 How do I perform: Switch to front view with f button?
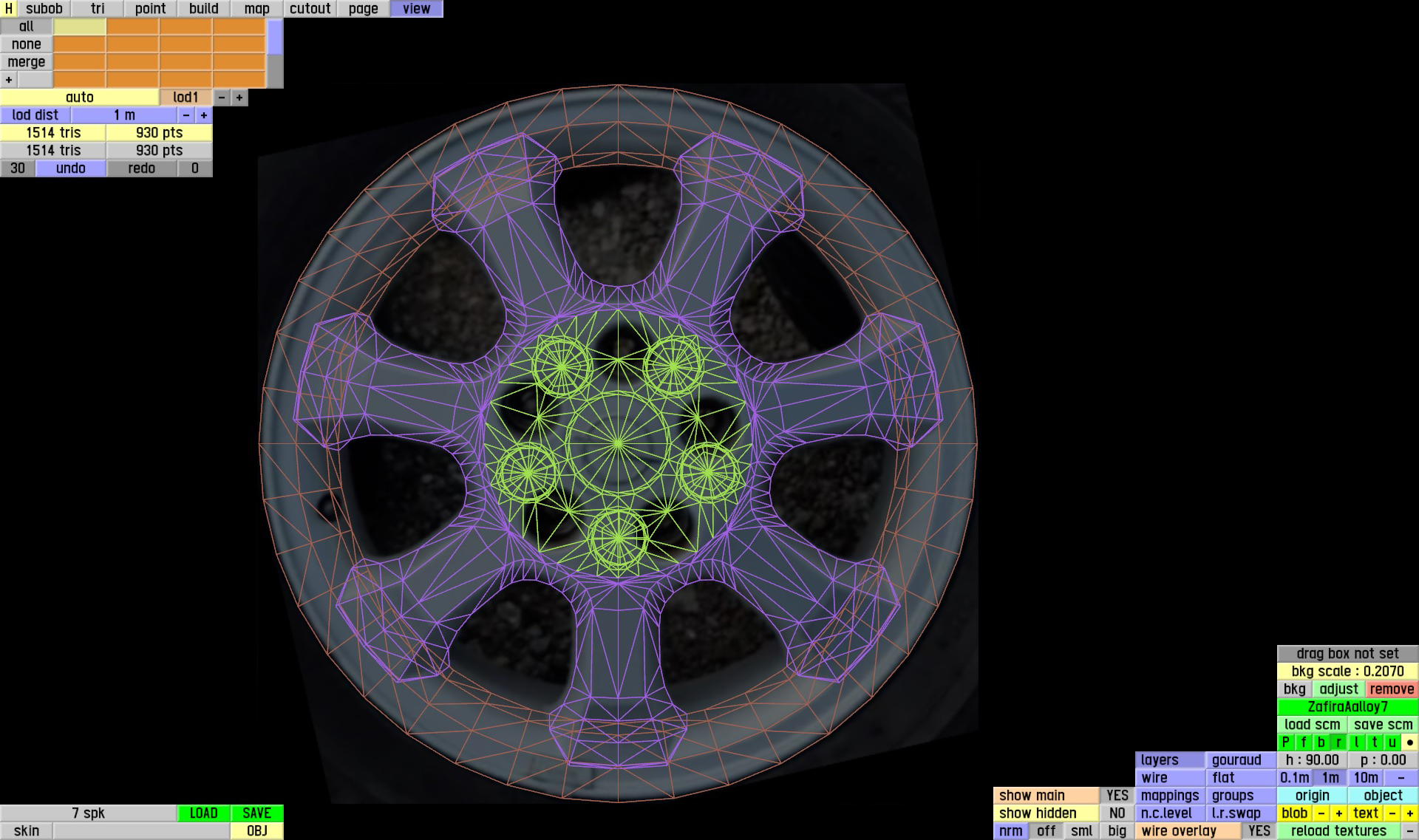click(x=1304, y=742)
